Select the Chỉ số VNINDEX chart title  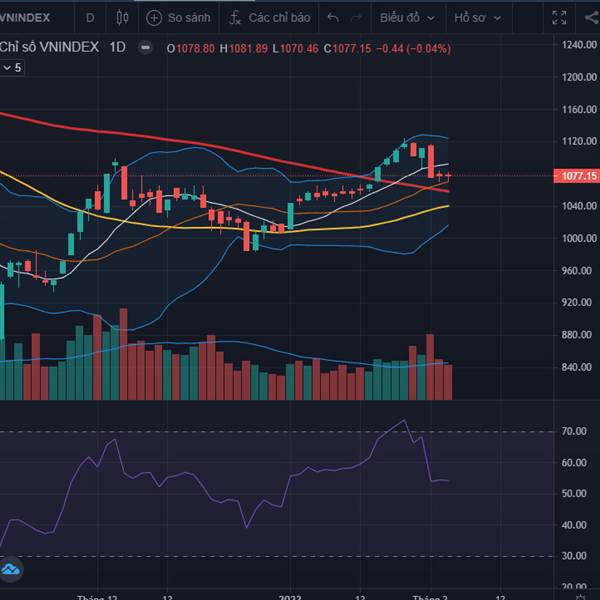coord(49,47)
